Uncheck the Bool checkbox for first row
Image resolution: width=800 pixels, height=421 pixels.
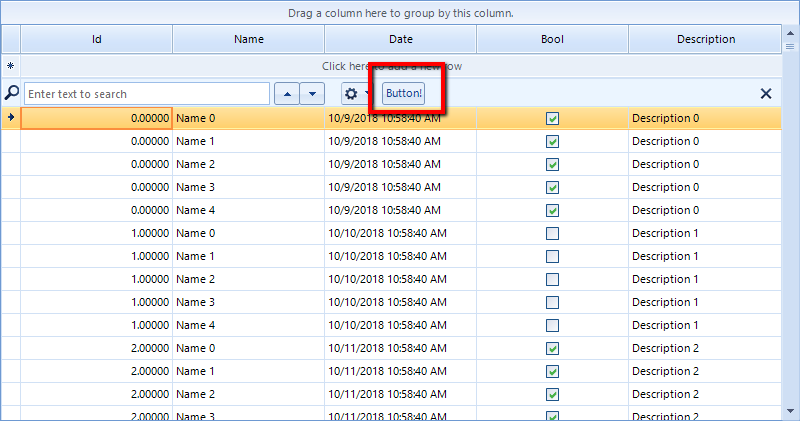(552, 118)
